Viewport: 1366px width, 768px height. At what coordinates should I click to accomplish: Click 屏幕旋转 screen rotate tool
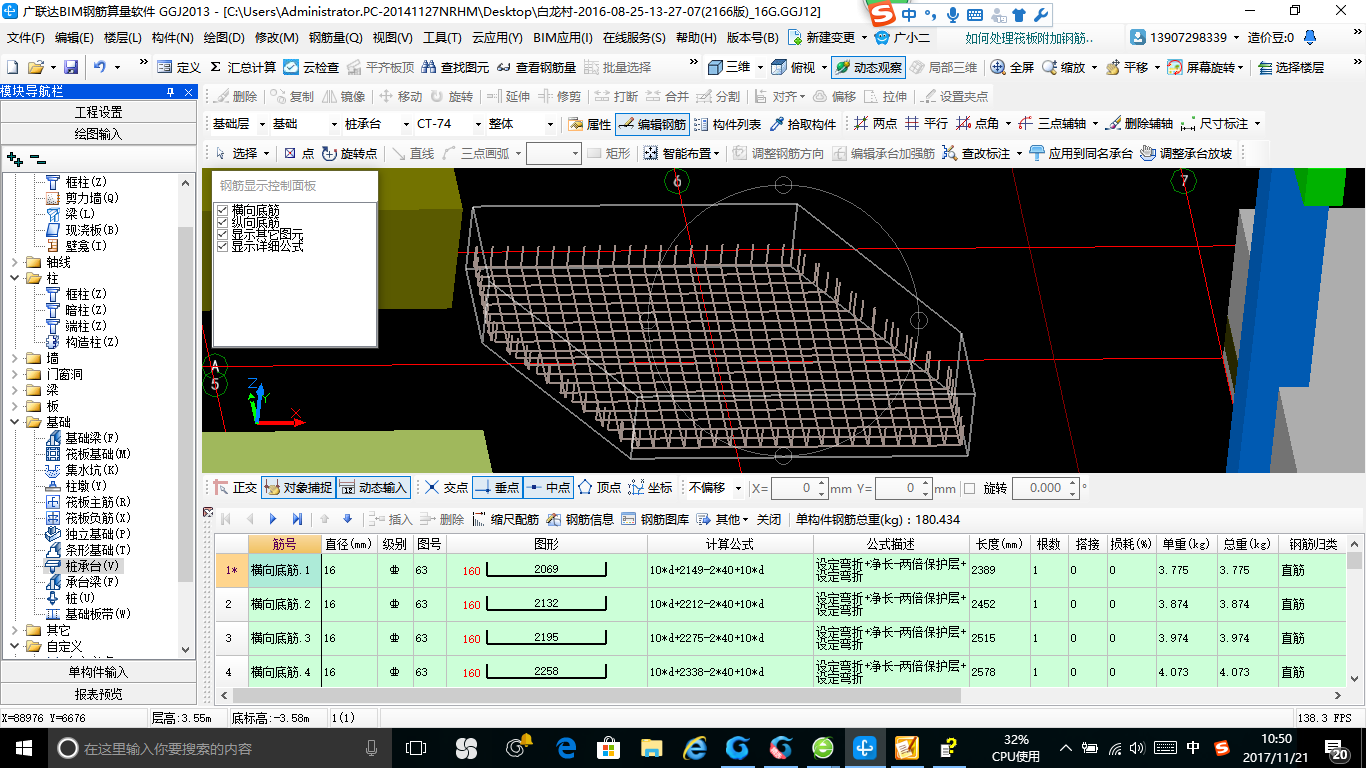pyautogui.click(x=1204, y=67)
